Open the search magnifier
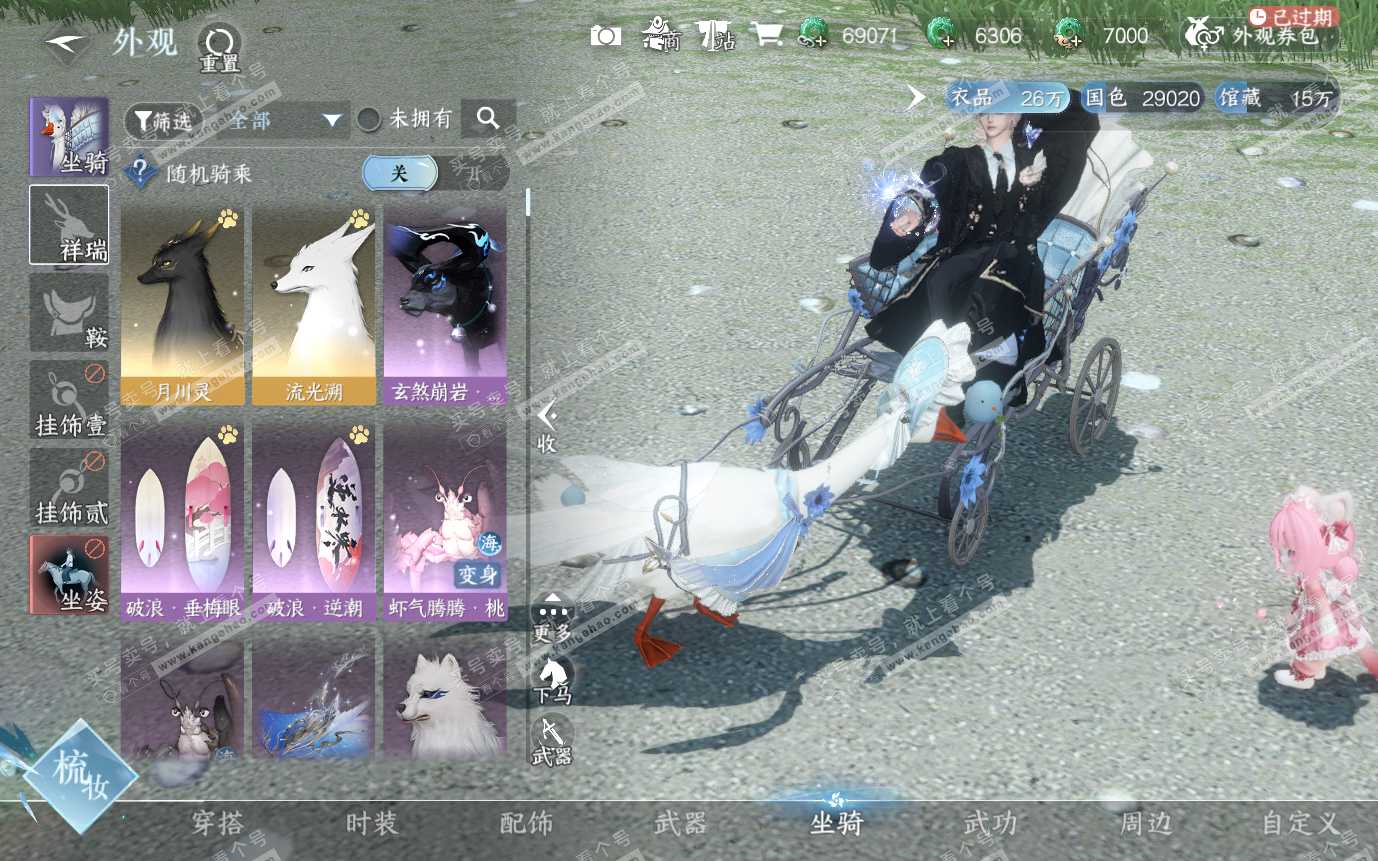 click(x=488, y=118)
